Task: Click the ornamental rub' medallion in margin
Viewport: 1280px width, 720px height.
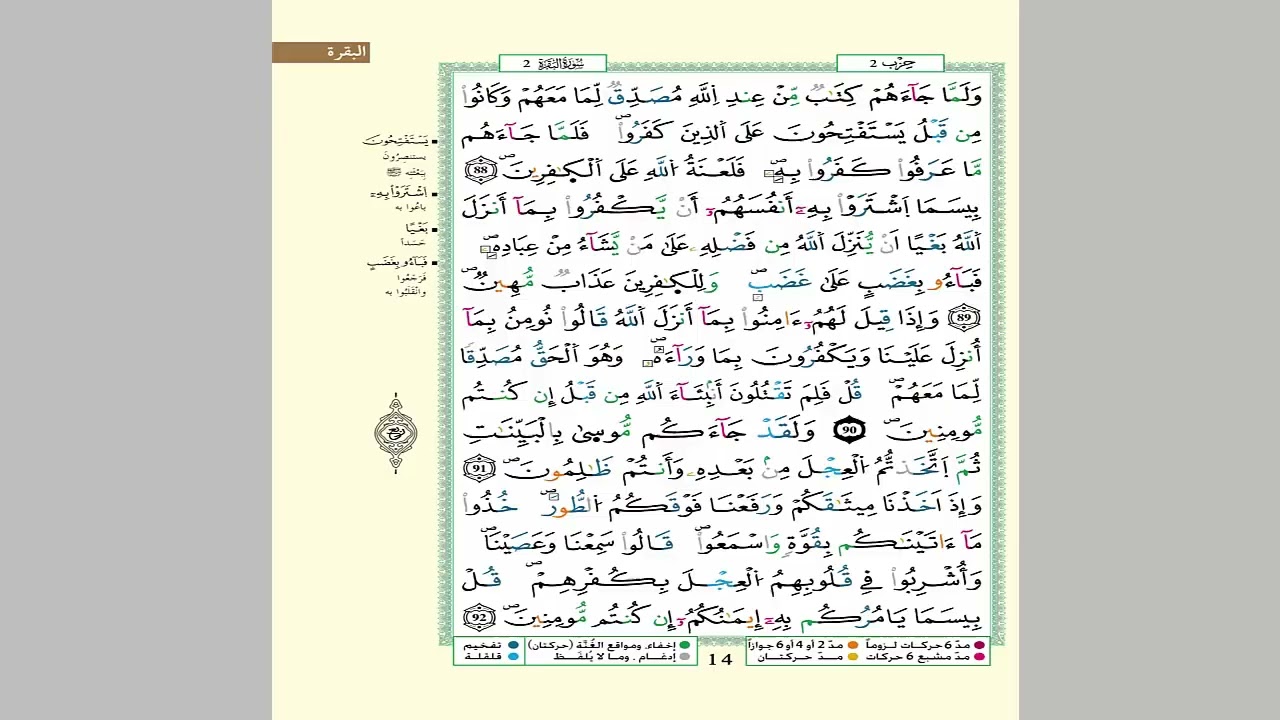Action: 396,433
